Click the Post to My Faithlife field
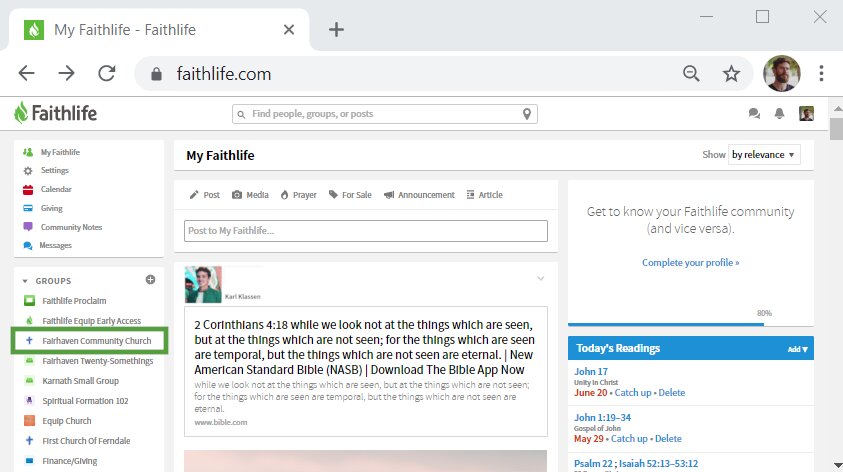The height and width of the screenshot is (472, 843). (x=366, y=231)
